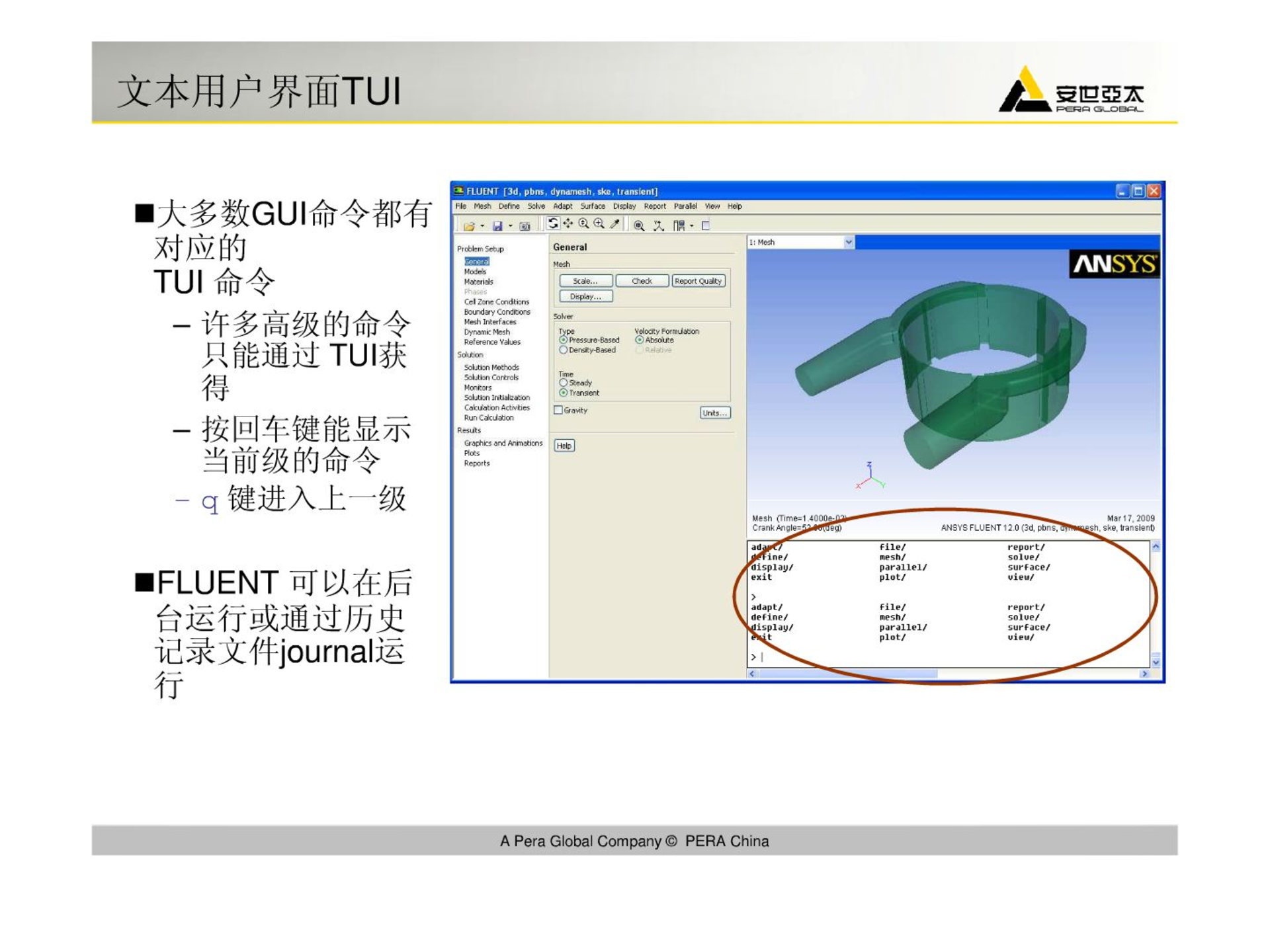Click the Display... button
Image resolution: width=1270 pixels, height=952 pixels.
pos(585,296)
